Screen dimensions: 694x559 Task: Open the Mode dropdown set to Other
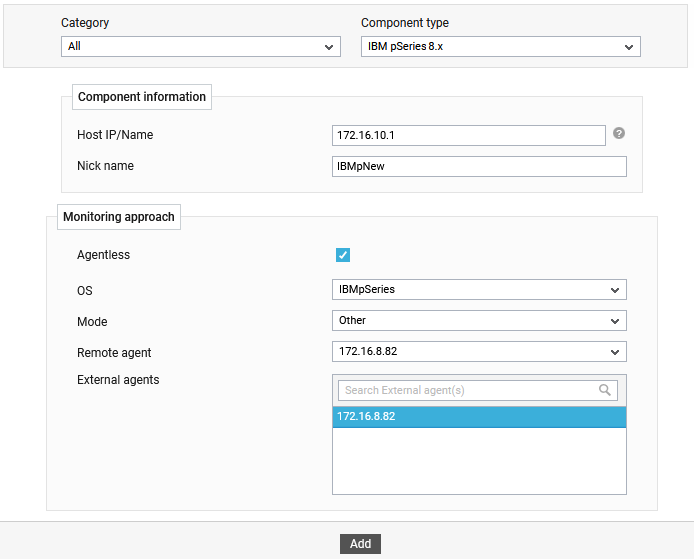pos(479,320)
